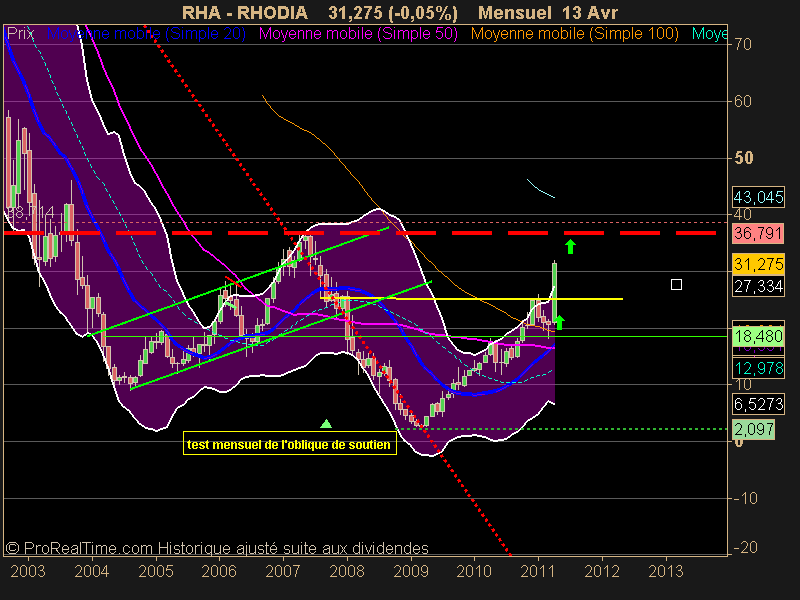Screen dimensions: 800x600
Task: Click the '2004' year on the time axis
Action: click(92, 571)
